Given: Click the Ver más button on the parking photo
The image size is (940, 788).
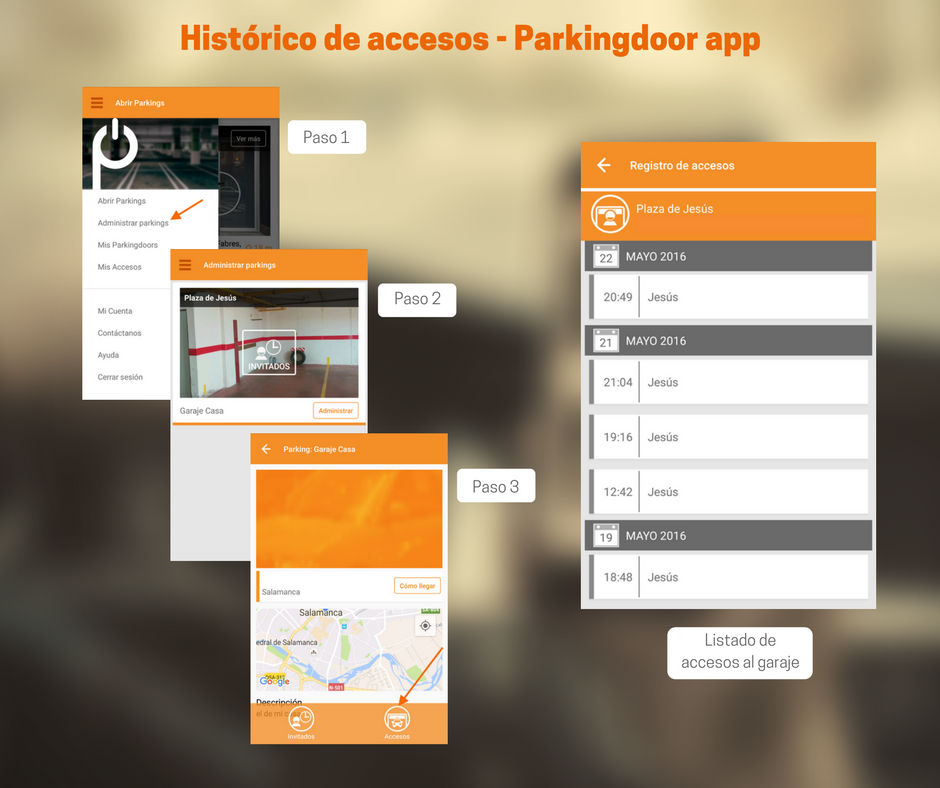Looking at the screenshot, I should (x=248, y=139).
